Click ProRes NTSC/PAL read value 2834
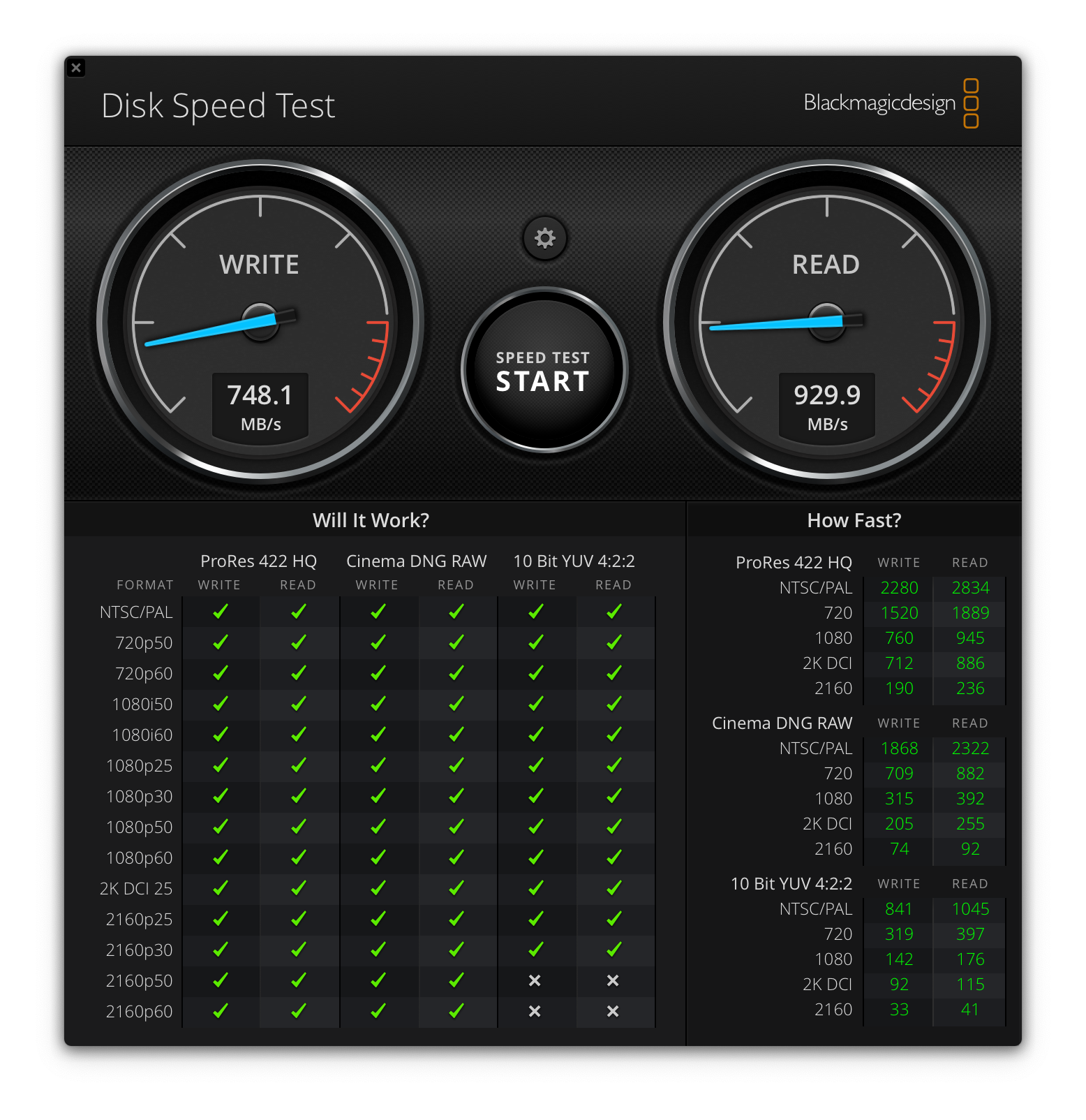Viewport: 1086px width, 1120px height. pos(970,588)
